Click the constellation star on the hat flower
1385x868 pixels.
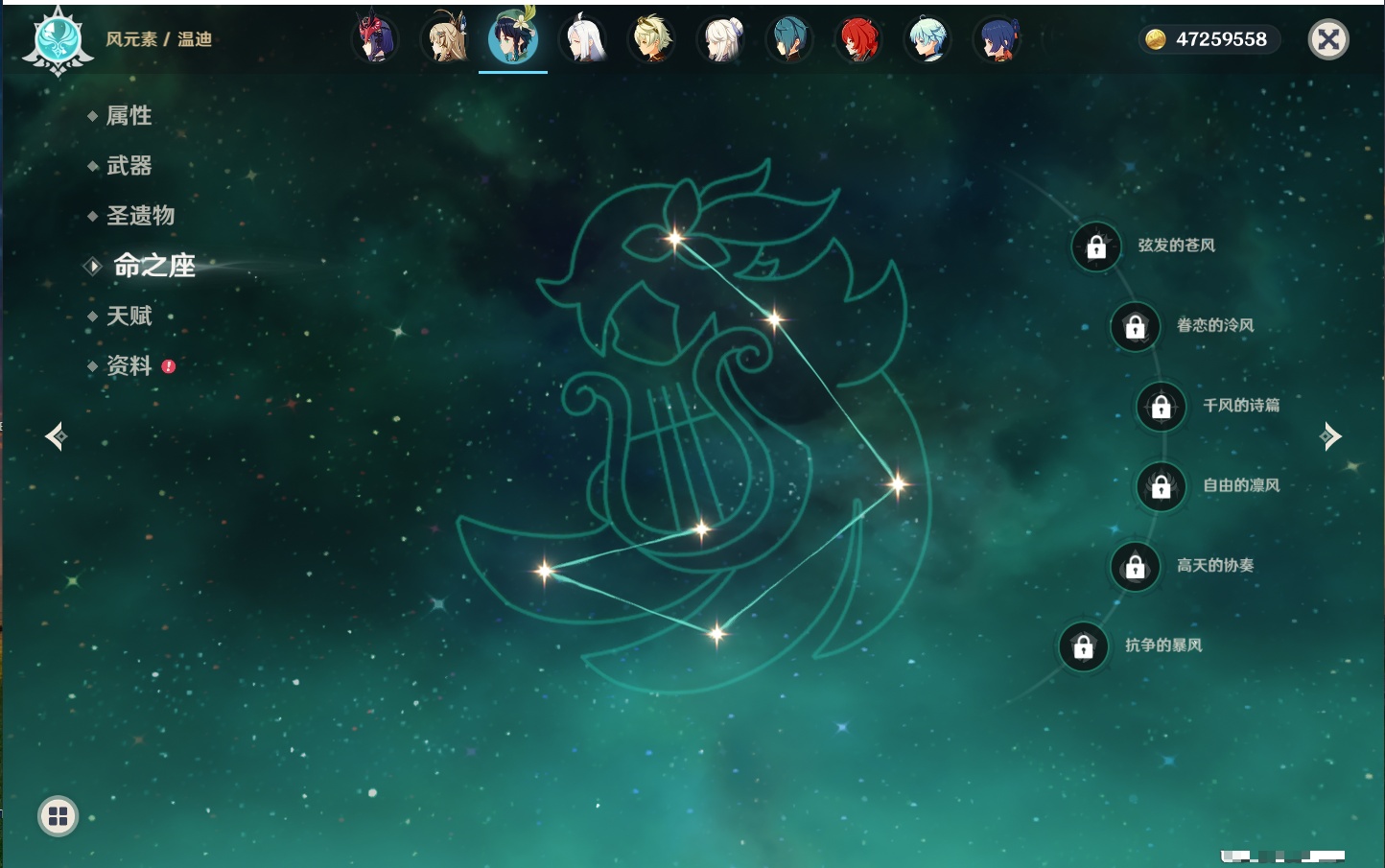[x=675, y=238]
